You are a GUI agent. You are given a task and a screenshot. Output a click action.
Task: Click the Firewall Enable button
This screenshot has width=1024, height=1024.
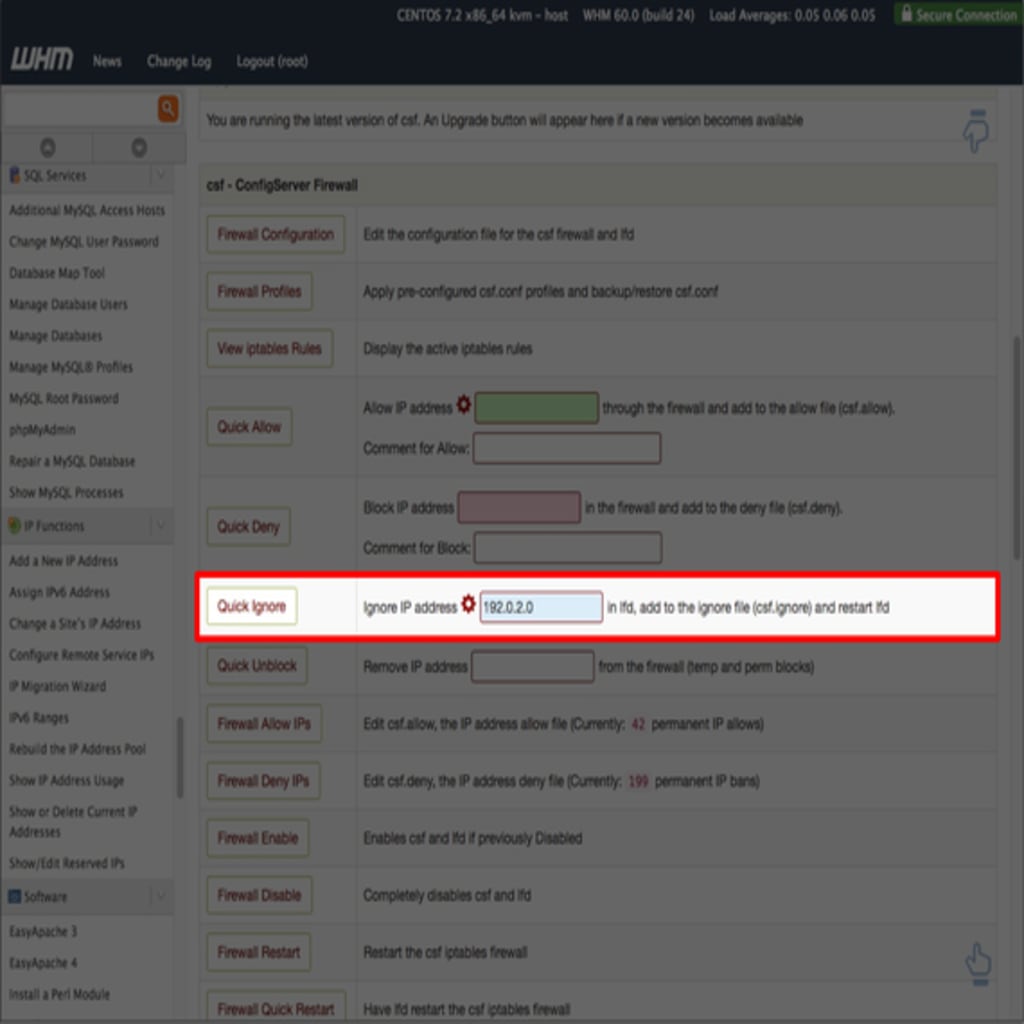click(258, 838)
